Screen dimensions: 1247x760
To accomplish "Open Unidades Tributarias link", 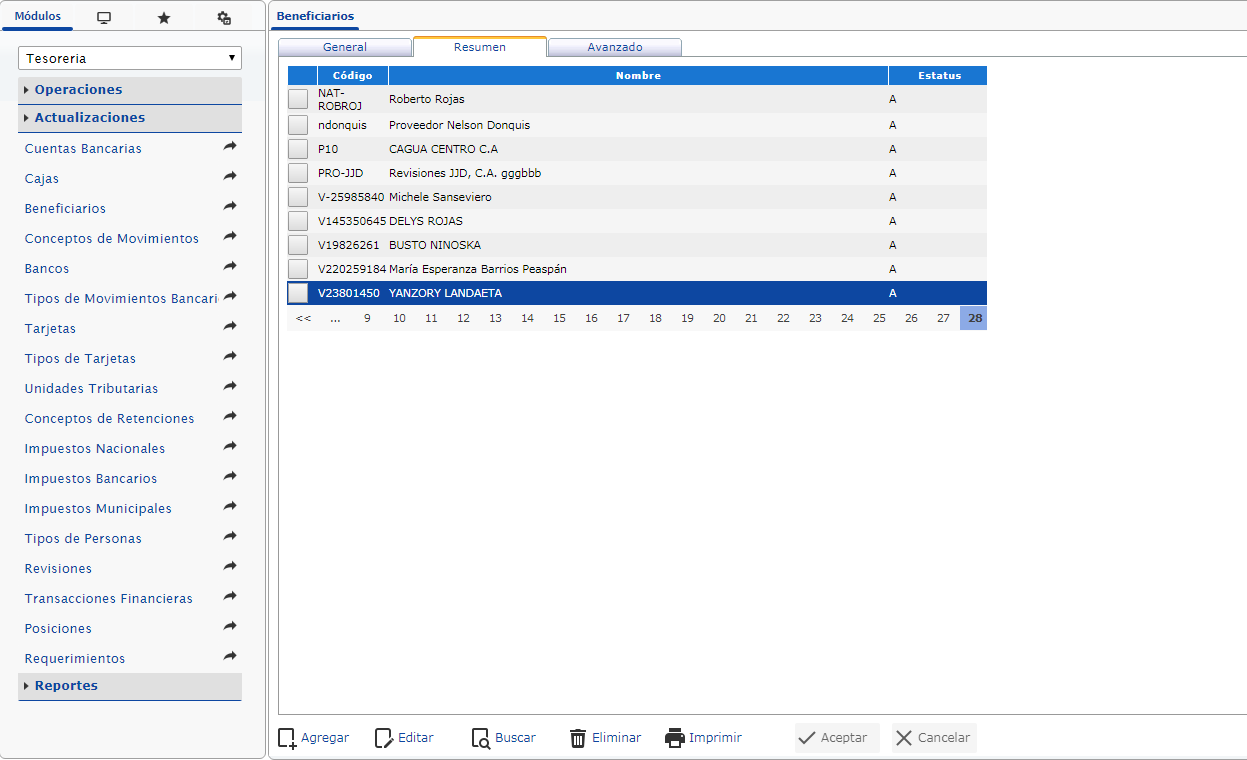I will [x=91, y=388].
